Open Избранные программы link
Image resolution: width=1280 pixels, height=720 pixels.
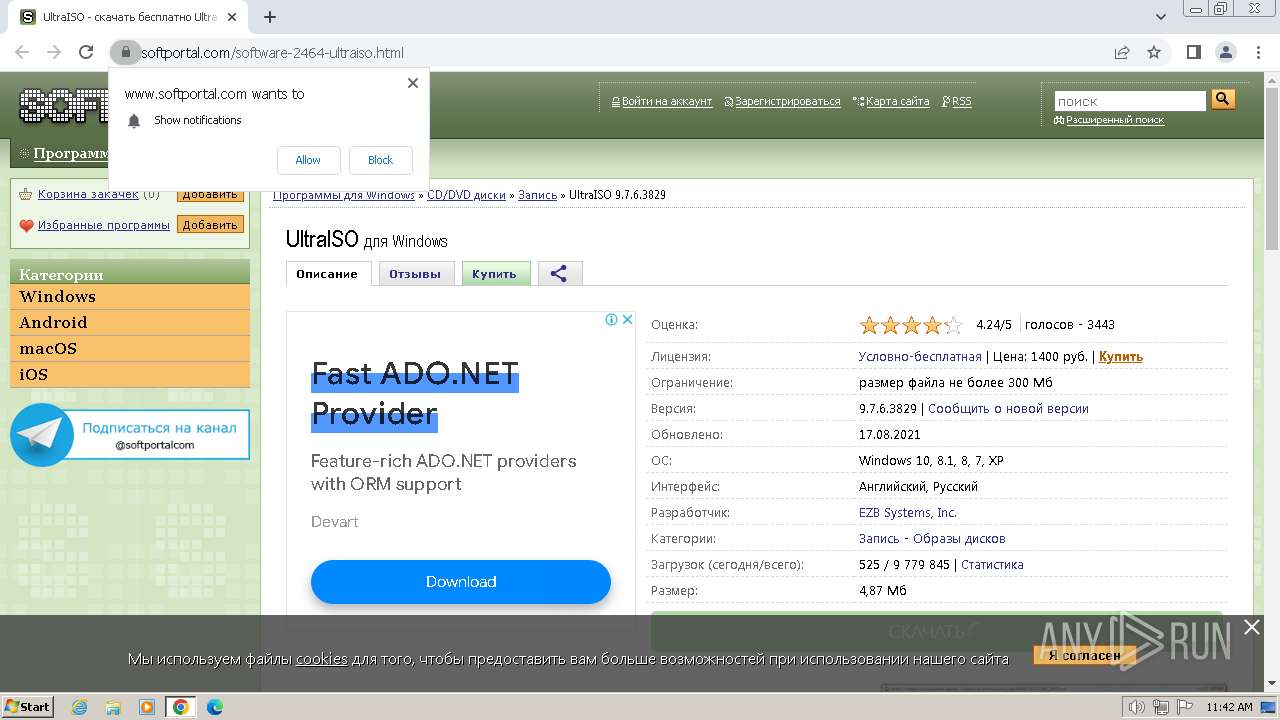104,225
